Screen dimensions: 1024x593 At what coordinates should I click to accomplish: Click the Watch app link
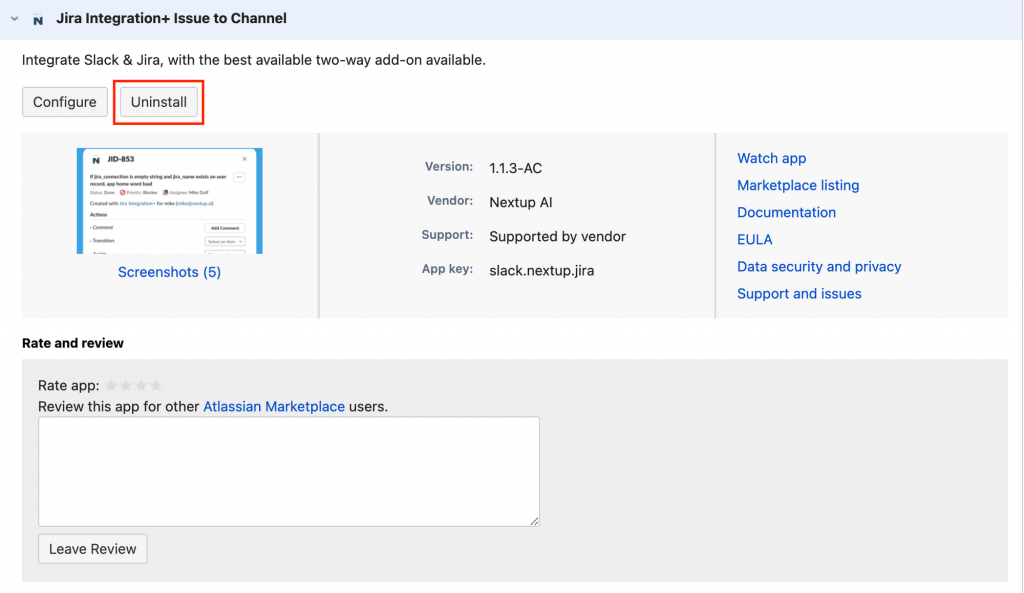[x=771, y=158]
